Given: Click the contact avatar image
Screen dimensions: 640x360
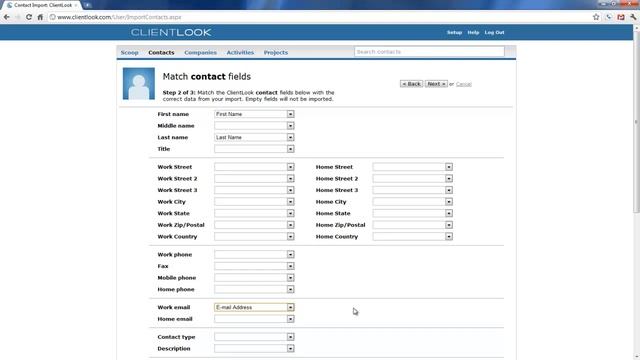Looking at the screenshot, I should tap(139, 84).
